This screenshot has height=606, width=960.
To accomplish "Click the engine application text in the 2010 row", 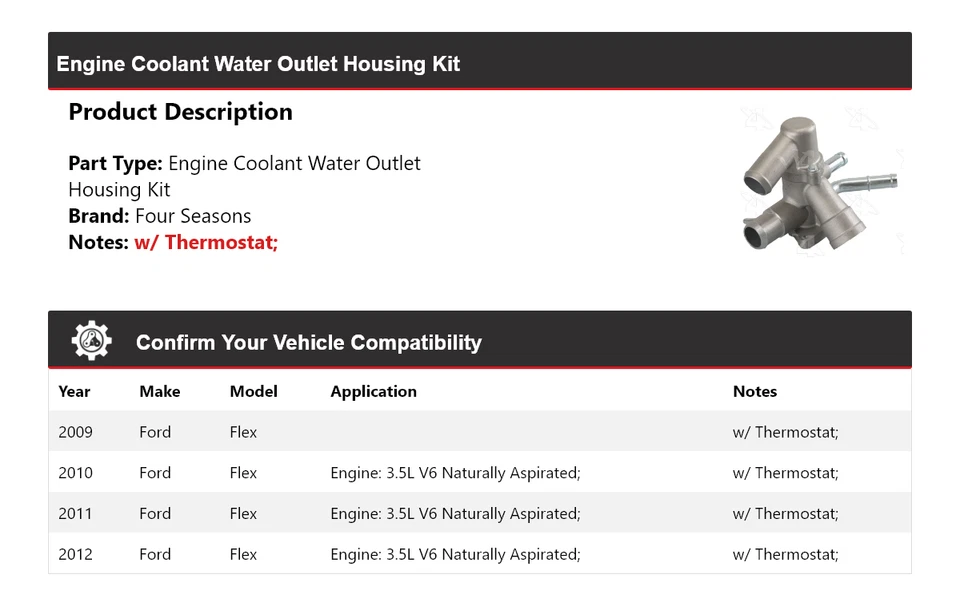I will 455,473.
